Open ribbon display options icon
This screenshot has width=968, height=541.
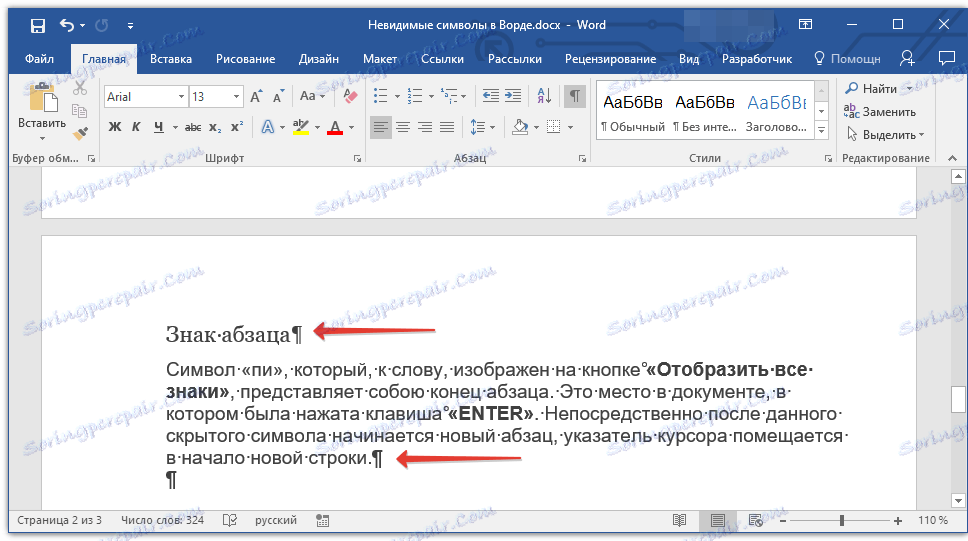click(x=805, y=25)
